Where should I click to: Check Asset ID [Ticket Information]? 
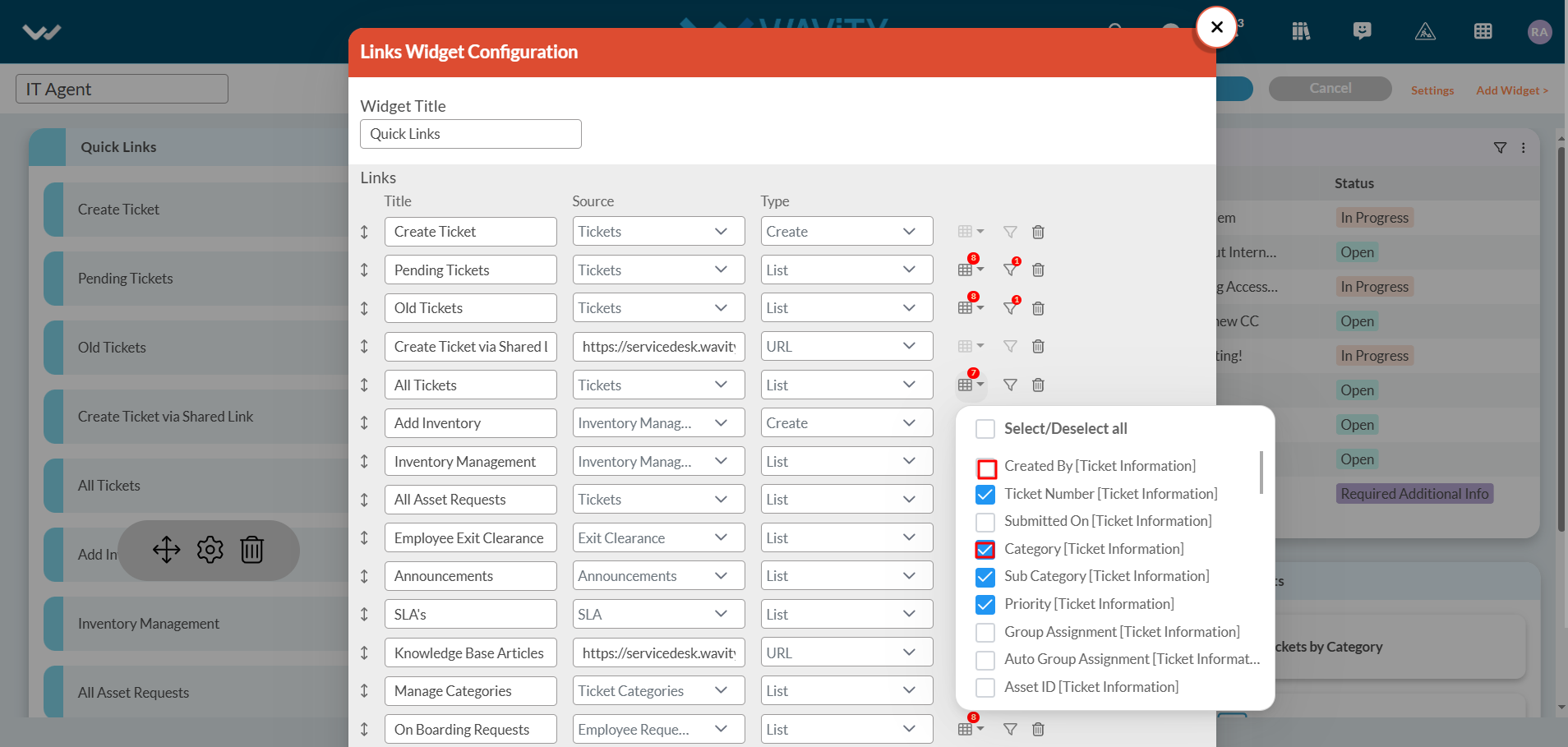coord(985,687)
